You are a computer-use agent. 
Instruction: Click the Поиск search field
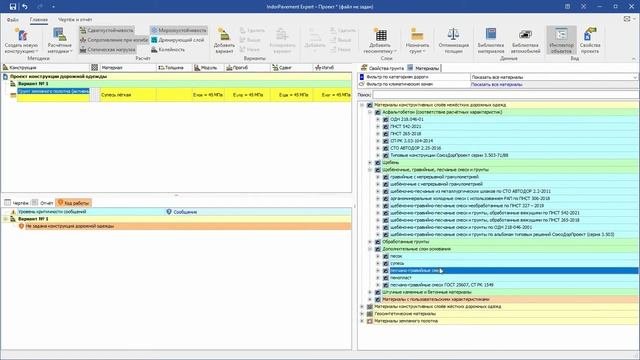(x=505, y=94)
